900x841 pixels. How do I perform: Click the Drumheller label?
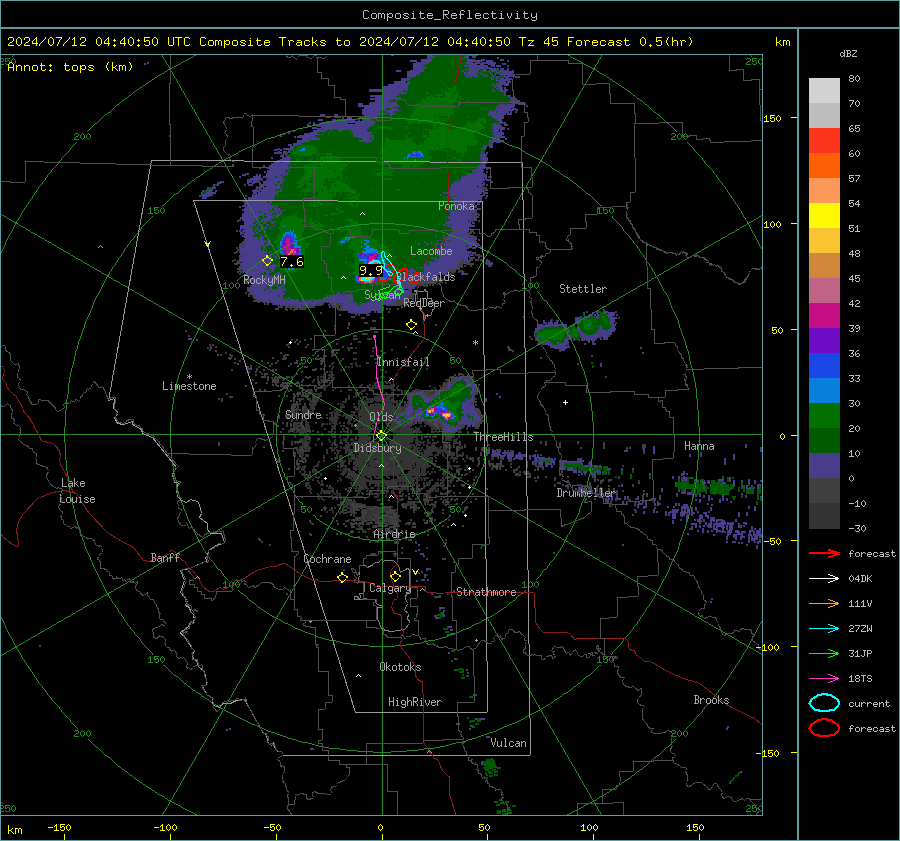coord(587,493)
